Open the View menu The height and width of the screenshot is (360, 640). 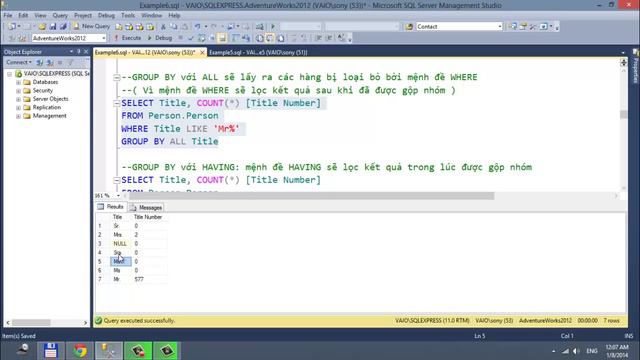tap(40, 16)
